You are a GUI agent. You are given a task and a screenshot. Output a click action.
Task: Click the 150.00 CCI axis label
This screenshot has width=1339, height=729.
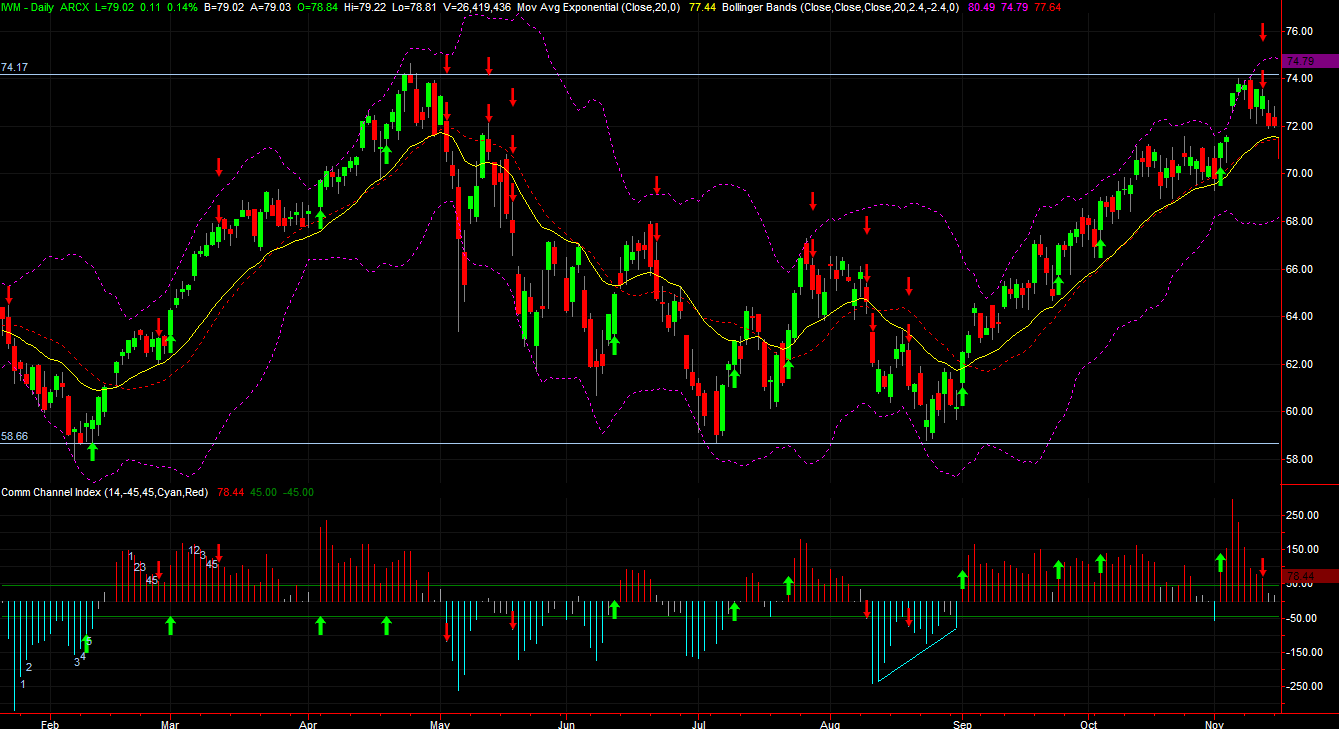tap(1300, 549)
